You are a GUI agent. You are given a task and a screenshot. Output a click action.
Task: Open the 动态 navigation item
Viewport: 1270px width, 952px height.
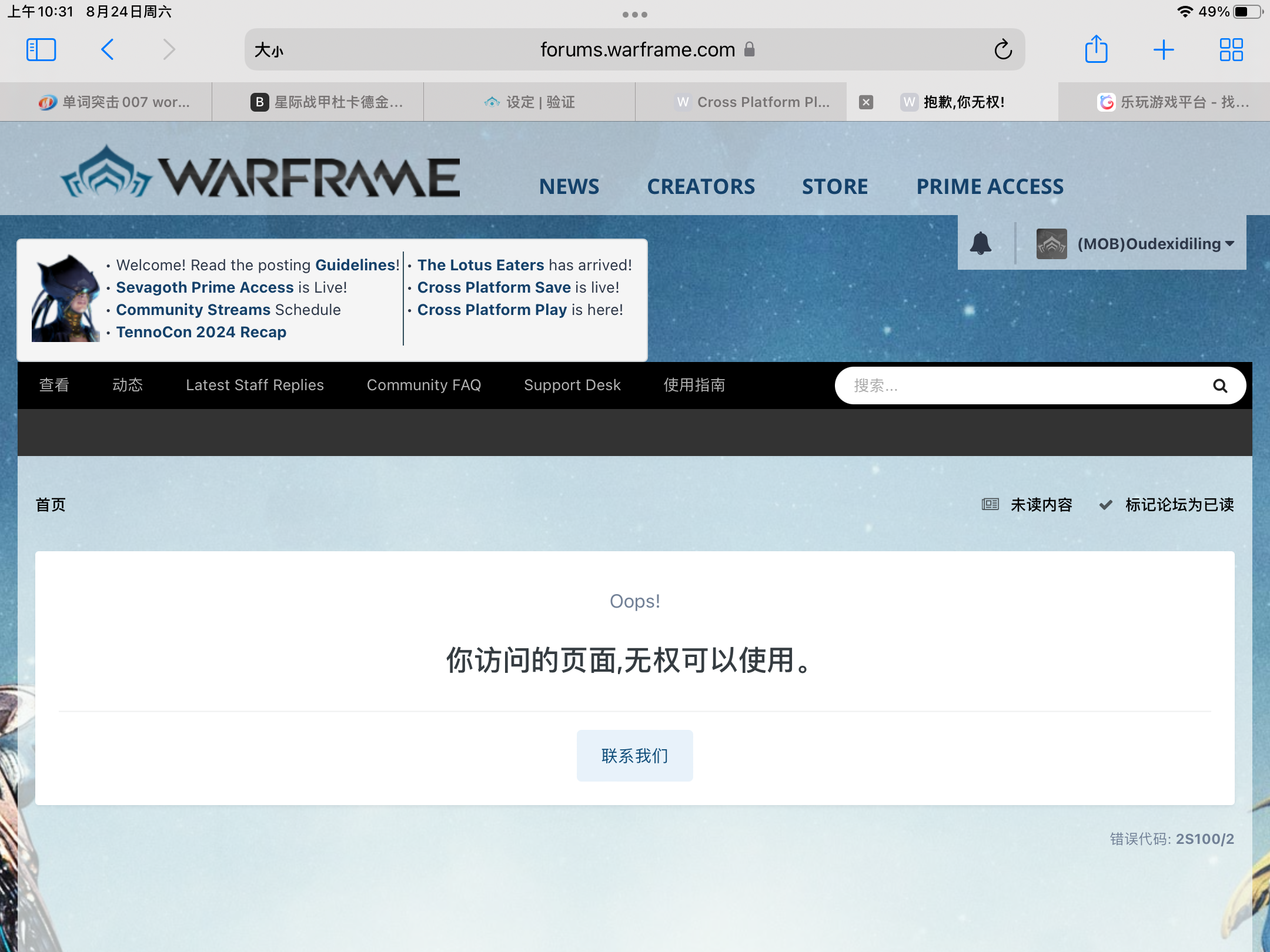tap(128, 385)
